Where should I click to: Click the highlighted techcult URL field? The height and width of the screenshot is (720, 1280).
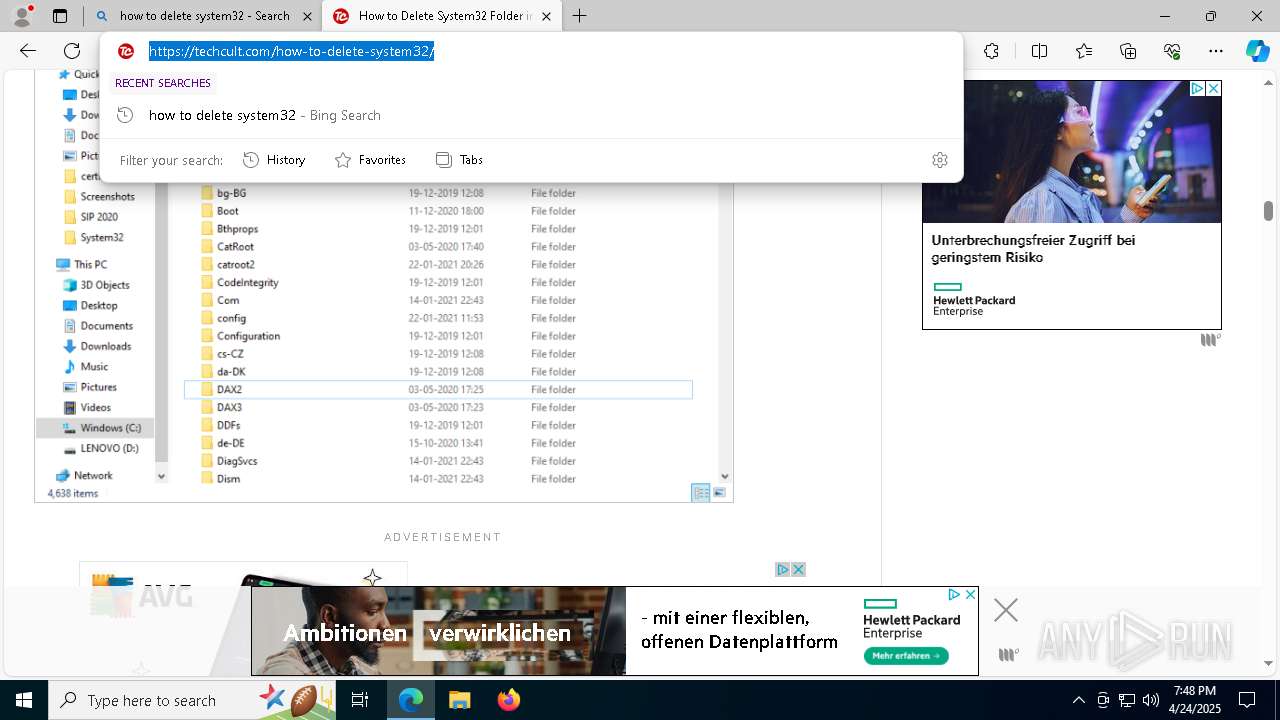point(291,51)
